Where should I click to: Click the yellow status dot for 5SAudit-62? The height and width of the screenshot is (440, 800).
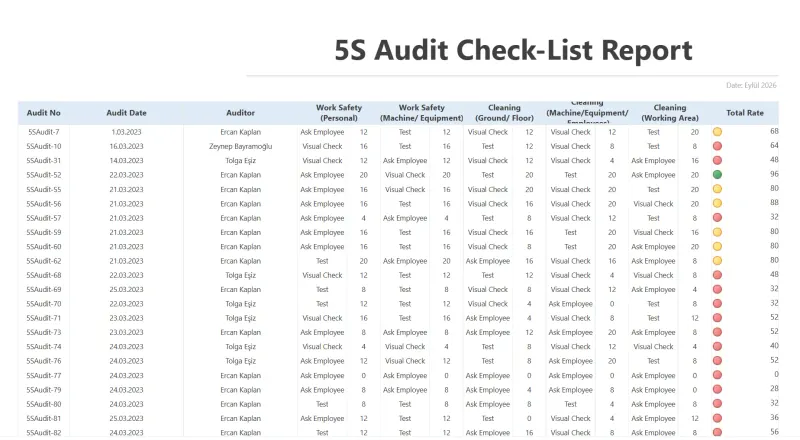coord(717,260)
